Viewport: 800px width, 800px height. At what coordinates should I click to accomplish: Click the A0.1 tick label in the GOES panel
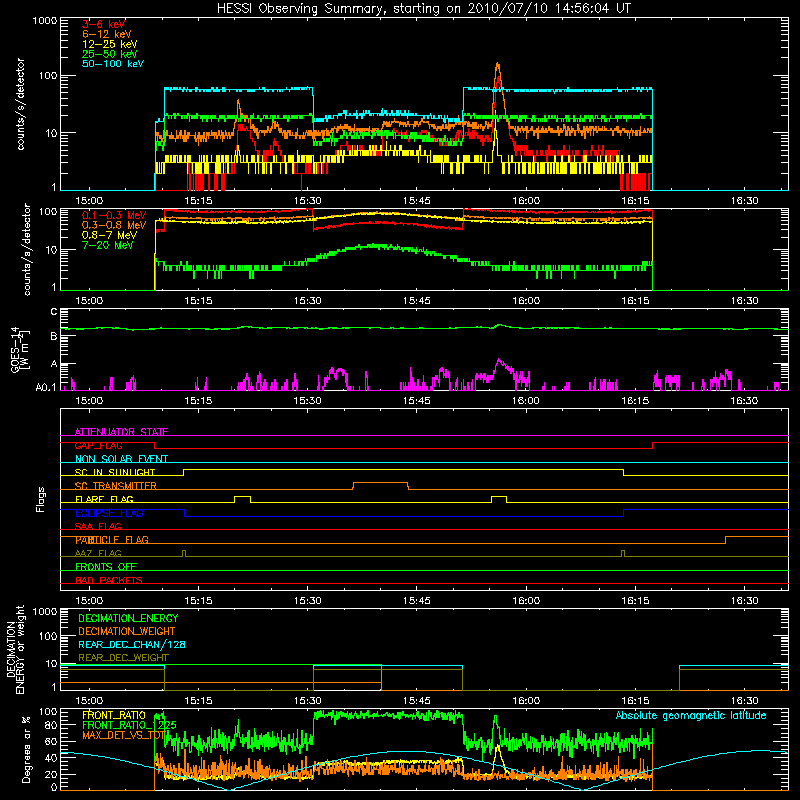coord(46,387)
